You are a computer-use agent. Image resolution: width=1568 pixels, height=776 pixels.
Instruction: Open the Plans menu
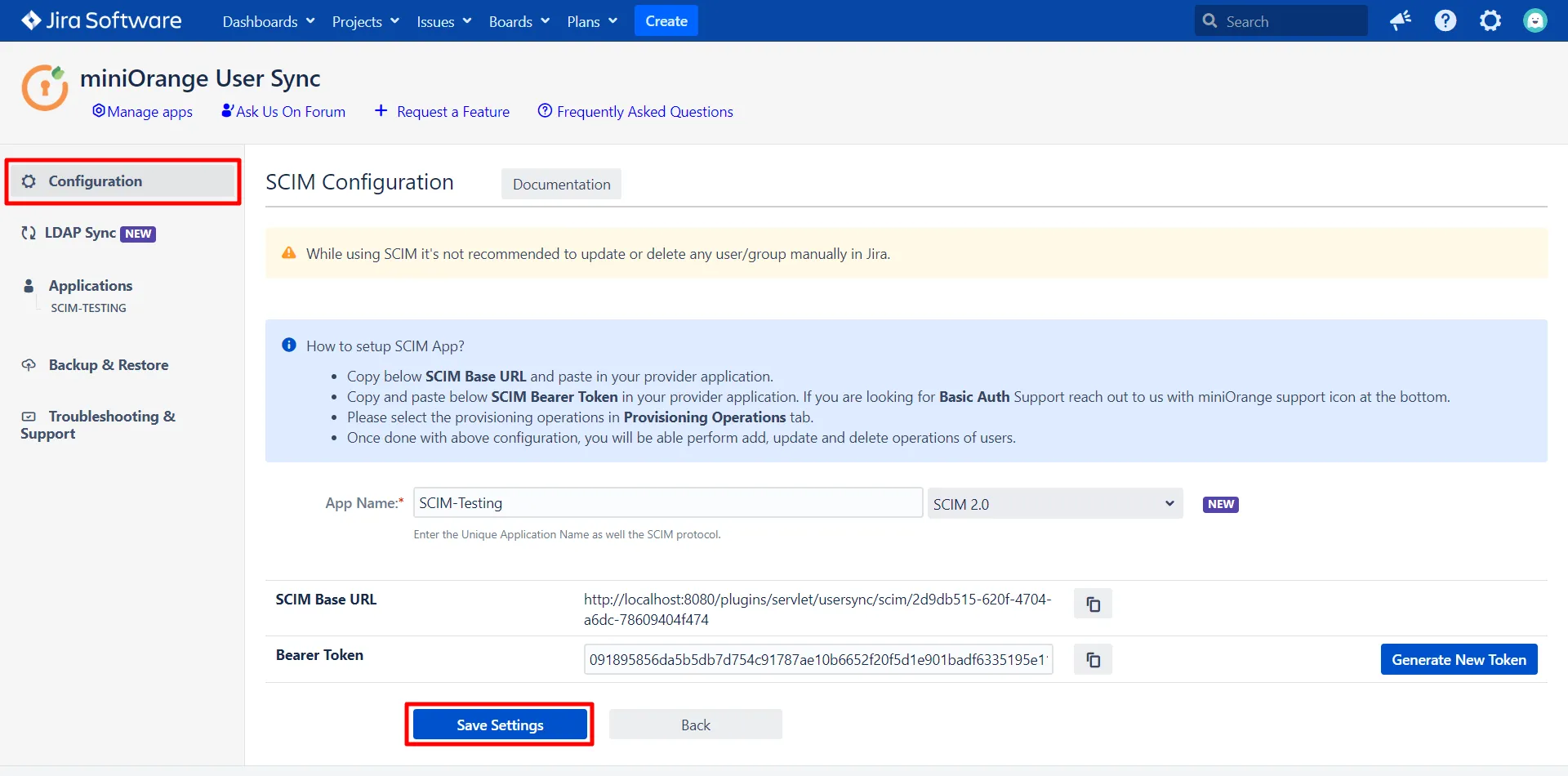pyautogui.click(x=592, y=21)
